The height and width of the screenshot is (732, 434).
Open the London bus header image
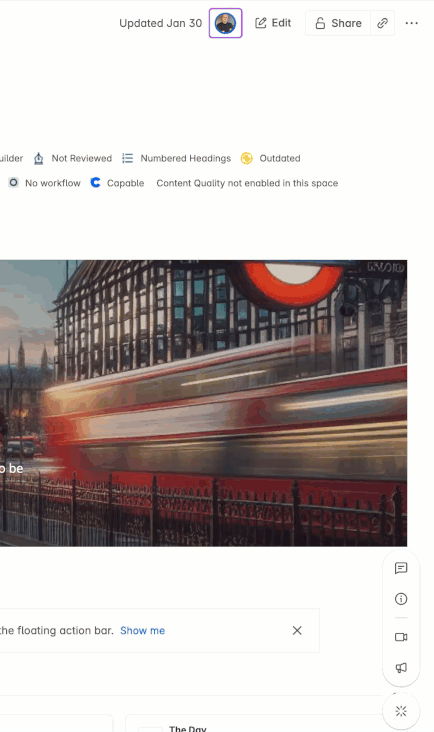click(x=203, y=403)
